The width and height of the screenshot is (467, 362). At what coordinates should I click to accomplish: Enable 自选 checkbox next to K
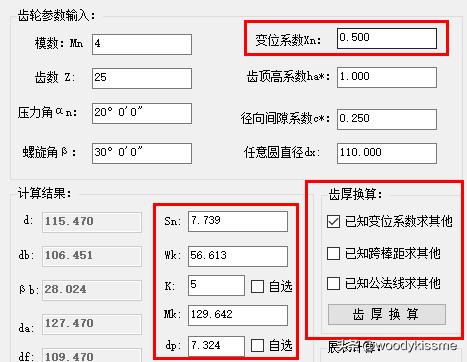(257, 286)
